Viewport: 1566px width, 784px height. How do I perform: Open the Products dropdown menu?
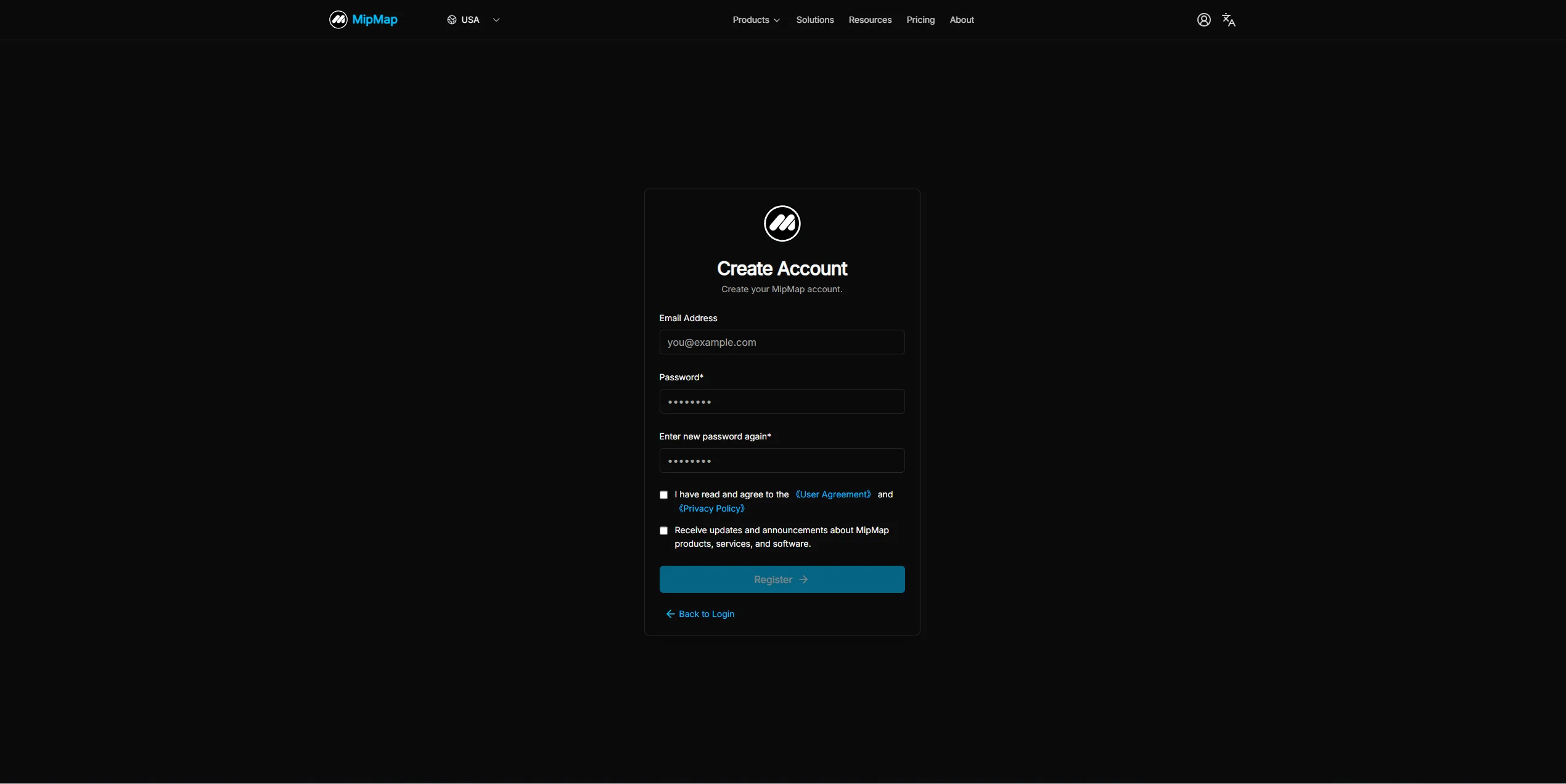756,20
